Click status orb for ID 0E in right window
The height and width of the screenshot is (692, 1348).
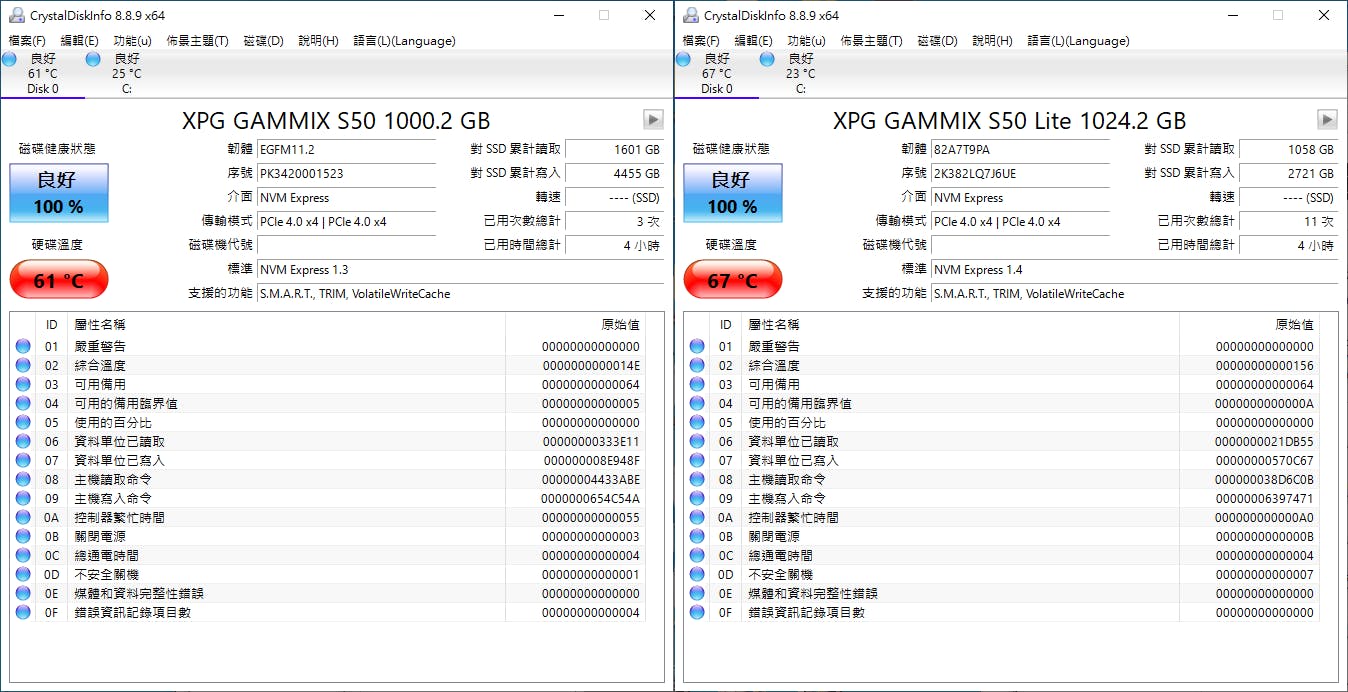click(697, 593)
